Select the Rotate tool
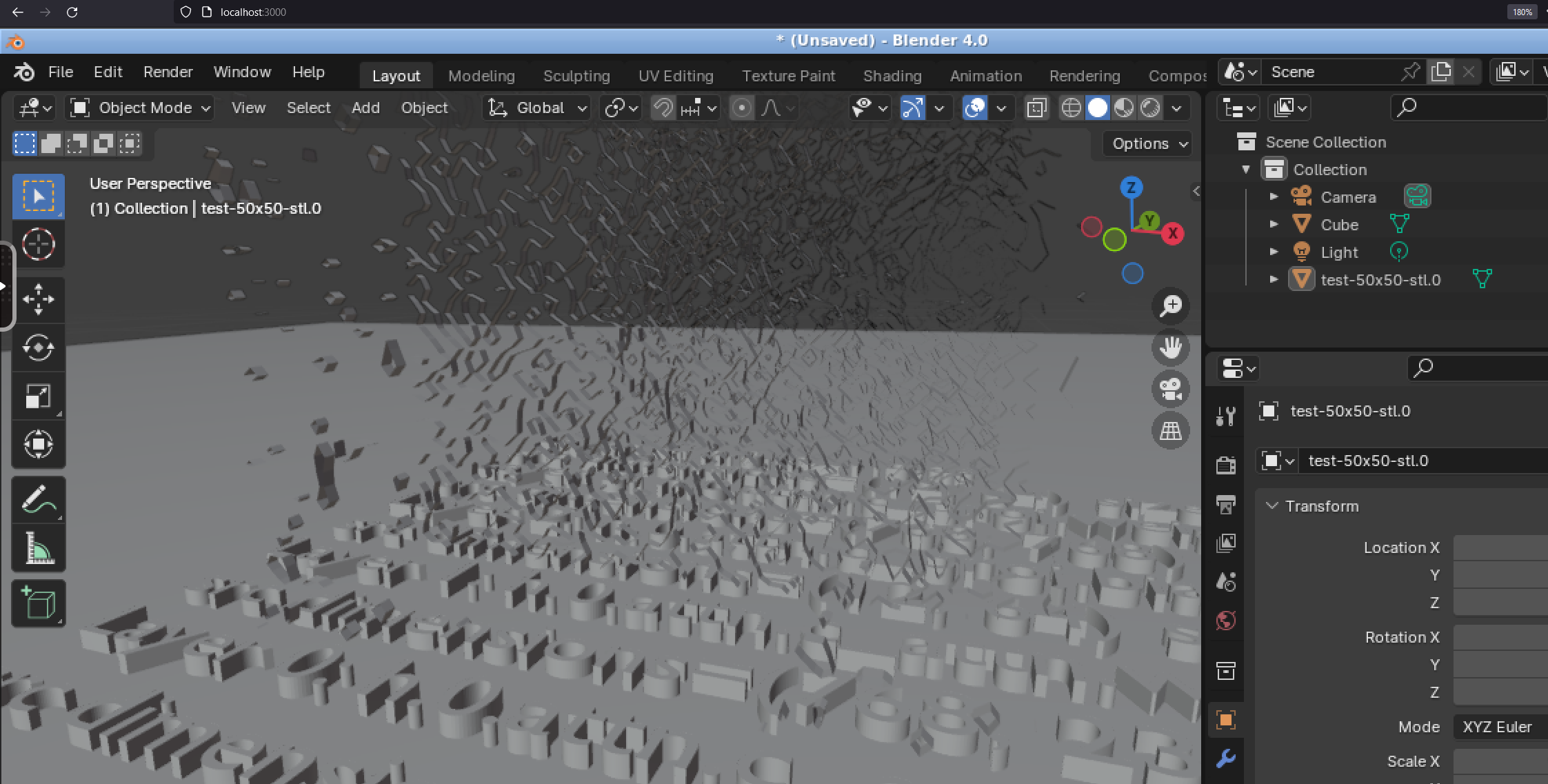The height and width of the screenshot is (784, 1548). tap(39, 348)
